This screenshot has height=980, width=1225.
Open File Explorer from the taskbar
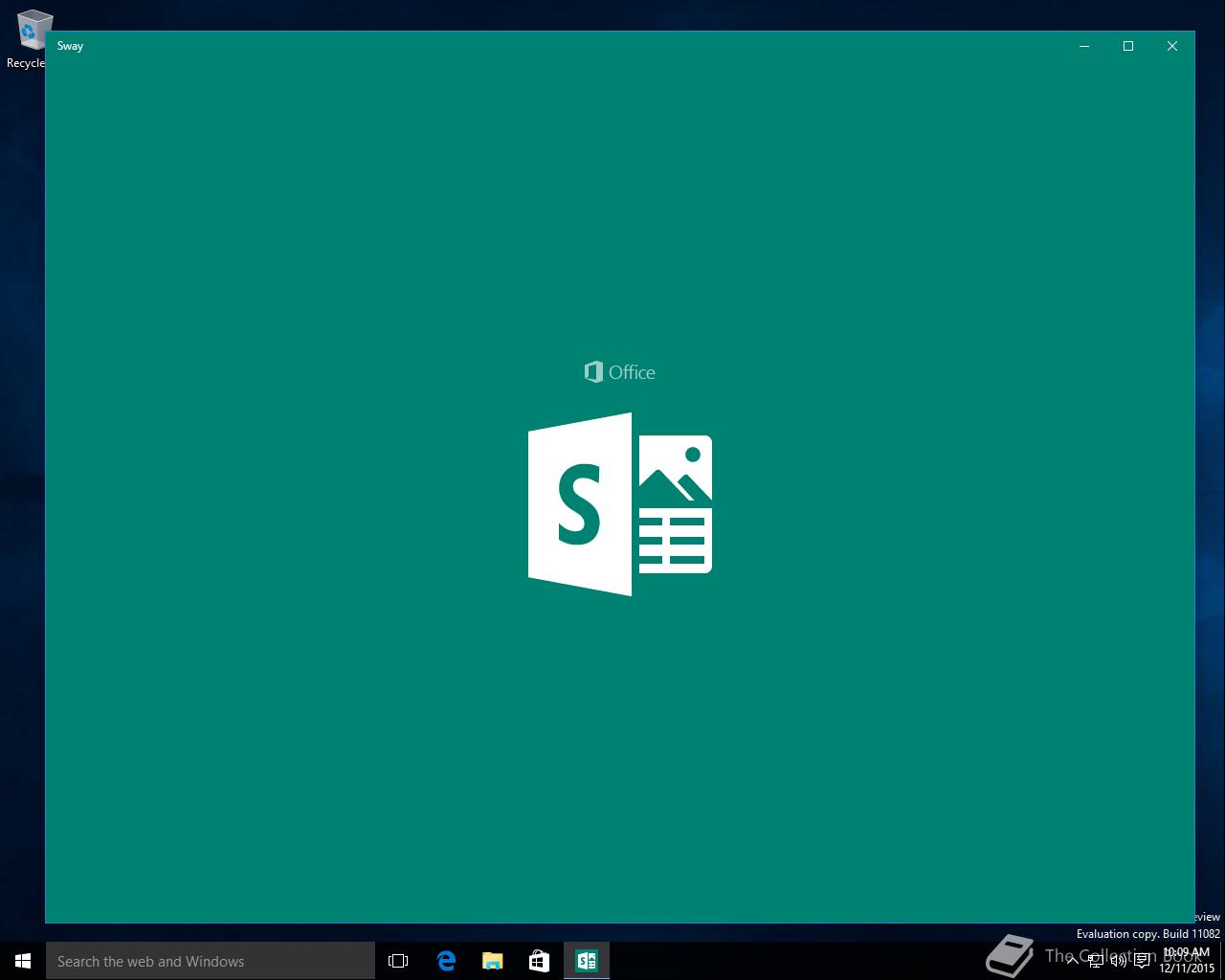pyautogui.click(x=493, y=961)
